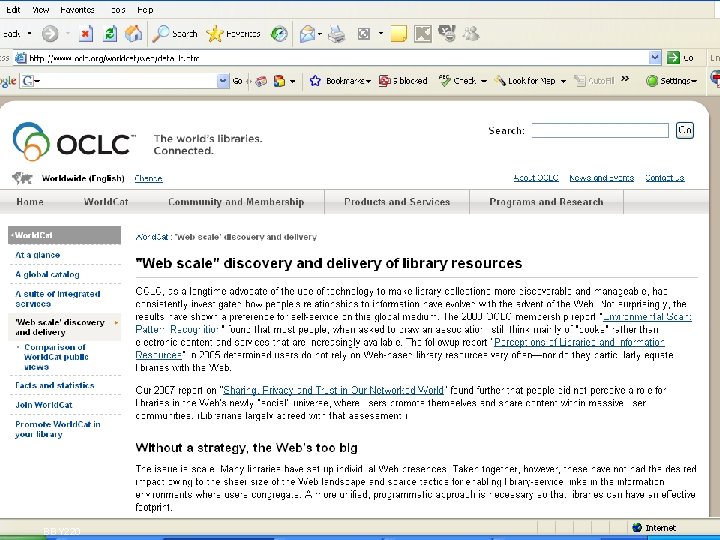Image resolution: width=720 pixels, height=540 pixels.
Task: Open the Look for Map dropdown arrow
Action: tap(563, 81)
